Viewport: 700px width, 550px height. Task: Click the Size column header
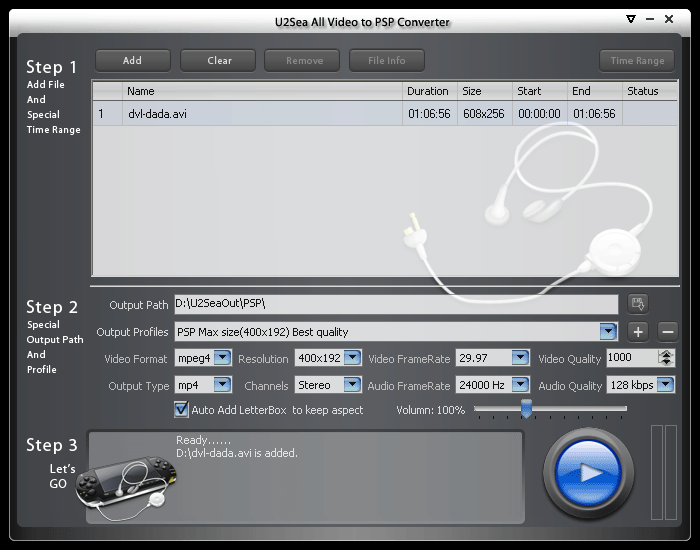click(x=484, y=91)
